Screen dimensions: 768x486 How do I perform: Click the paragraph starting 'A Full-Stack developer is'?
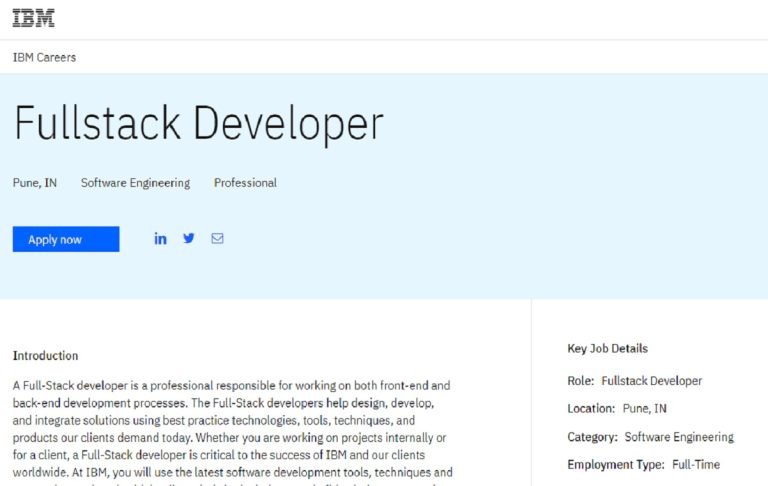click(233, 431)
